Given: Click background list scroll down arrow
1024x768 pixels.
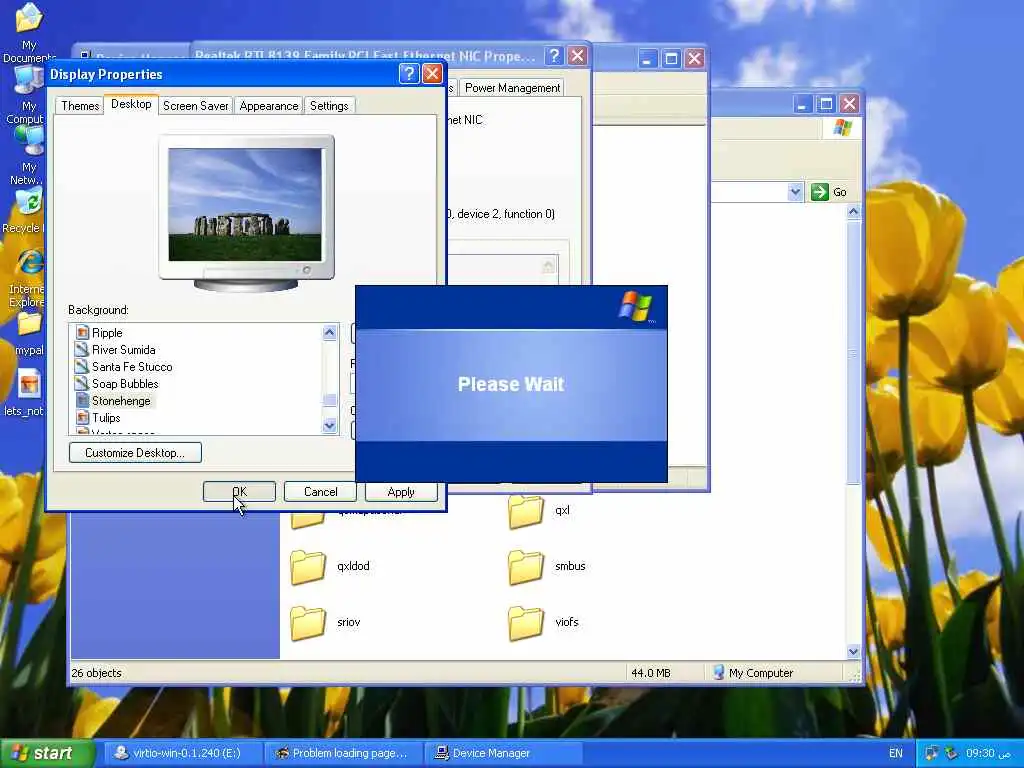Looking at the screenshot, I should [330, 426].
